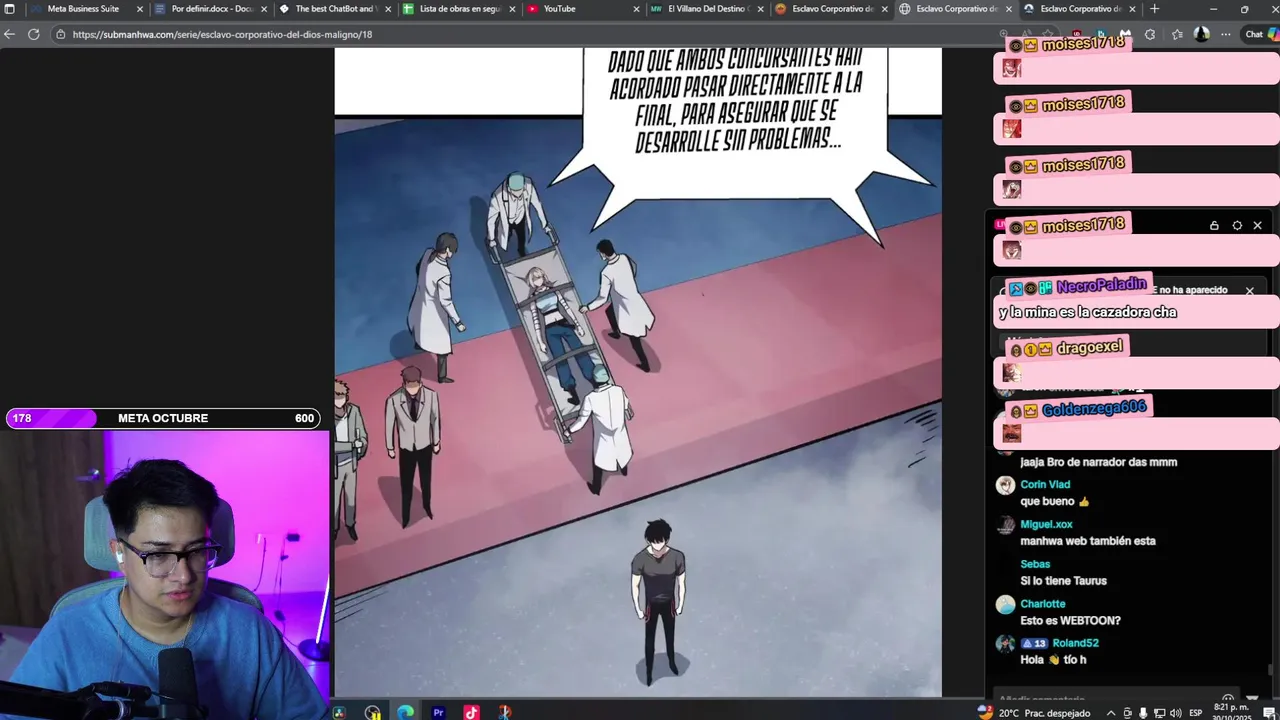Open the Windows notification center icon
Viewport: 1280px width, 720px height.
(1268, 712)
